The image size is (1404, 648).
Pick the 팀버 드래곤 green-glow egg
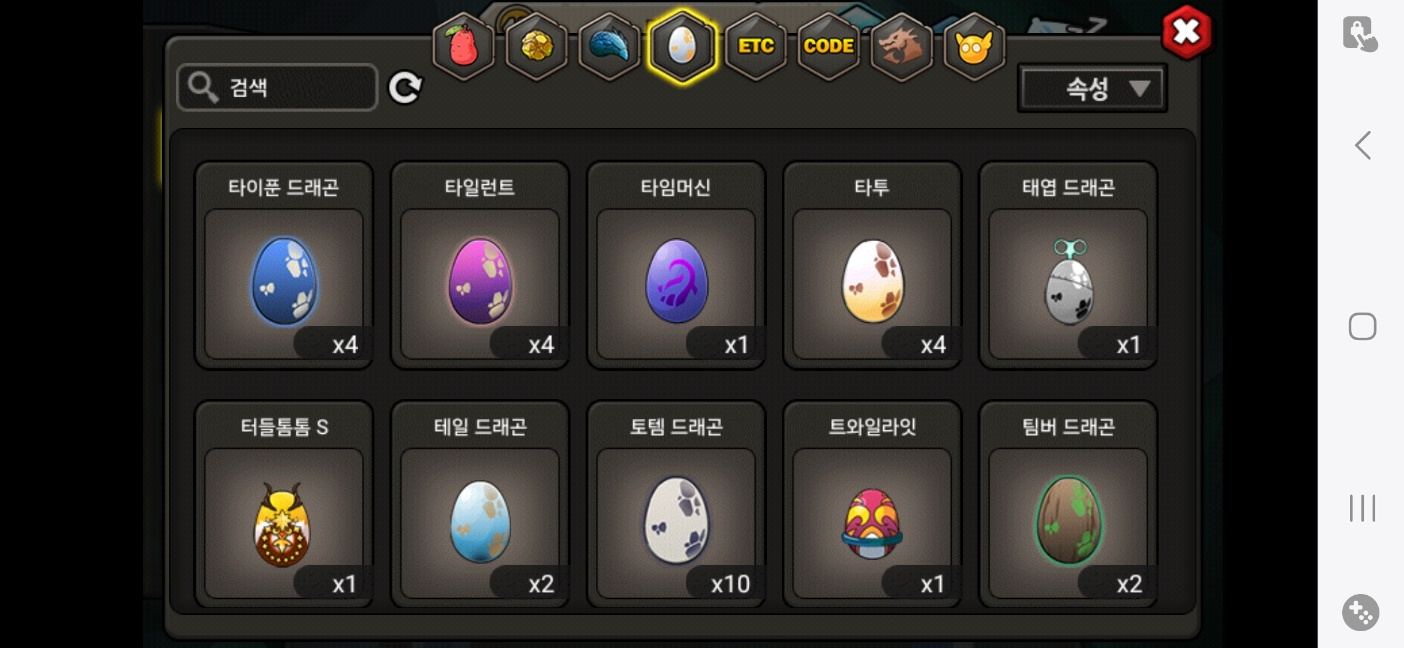coord(1068,505)
